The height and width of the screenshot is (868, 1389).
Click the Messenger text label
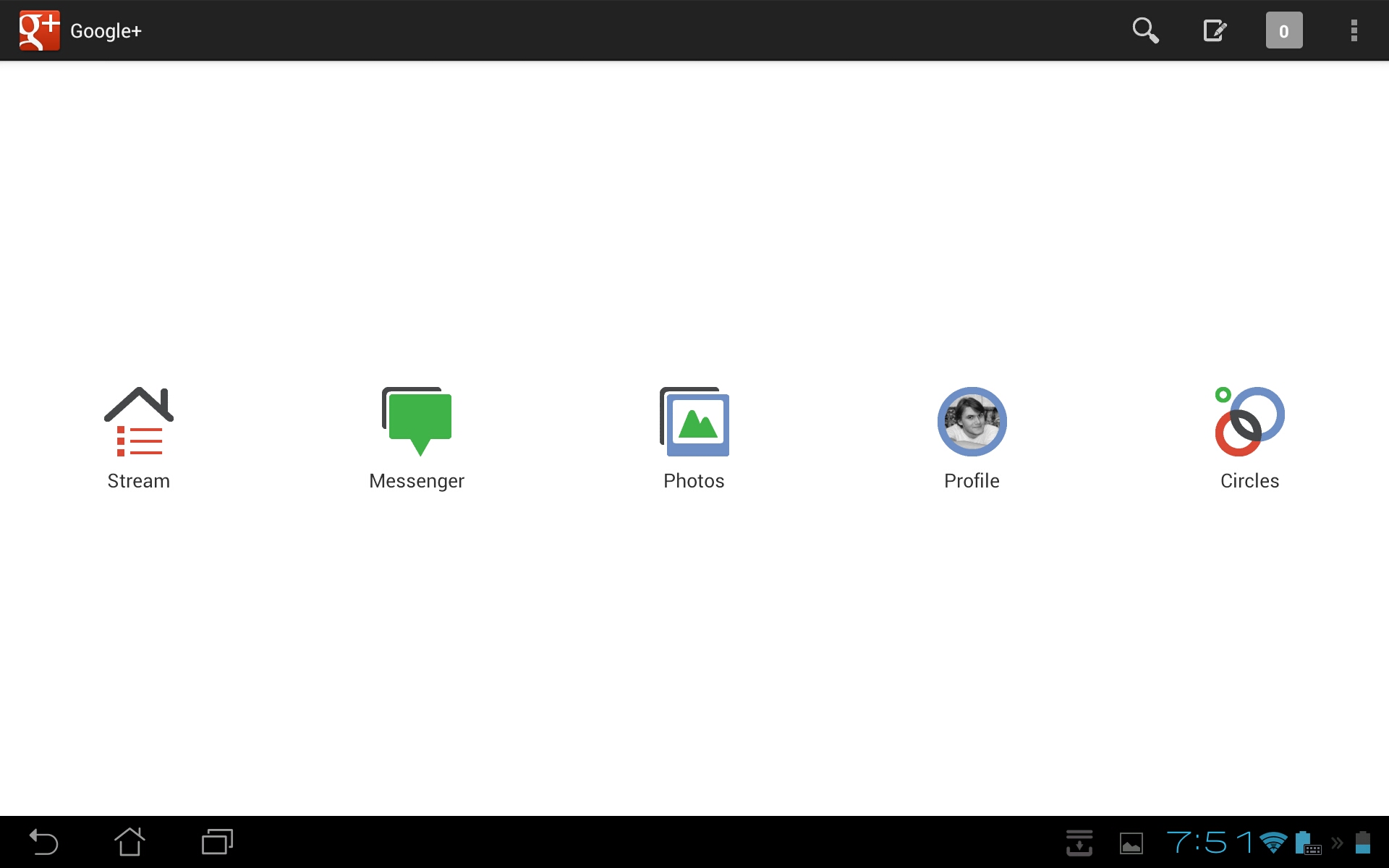click(x=417, y=481)
